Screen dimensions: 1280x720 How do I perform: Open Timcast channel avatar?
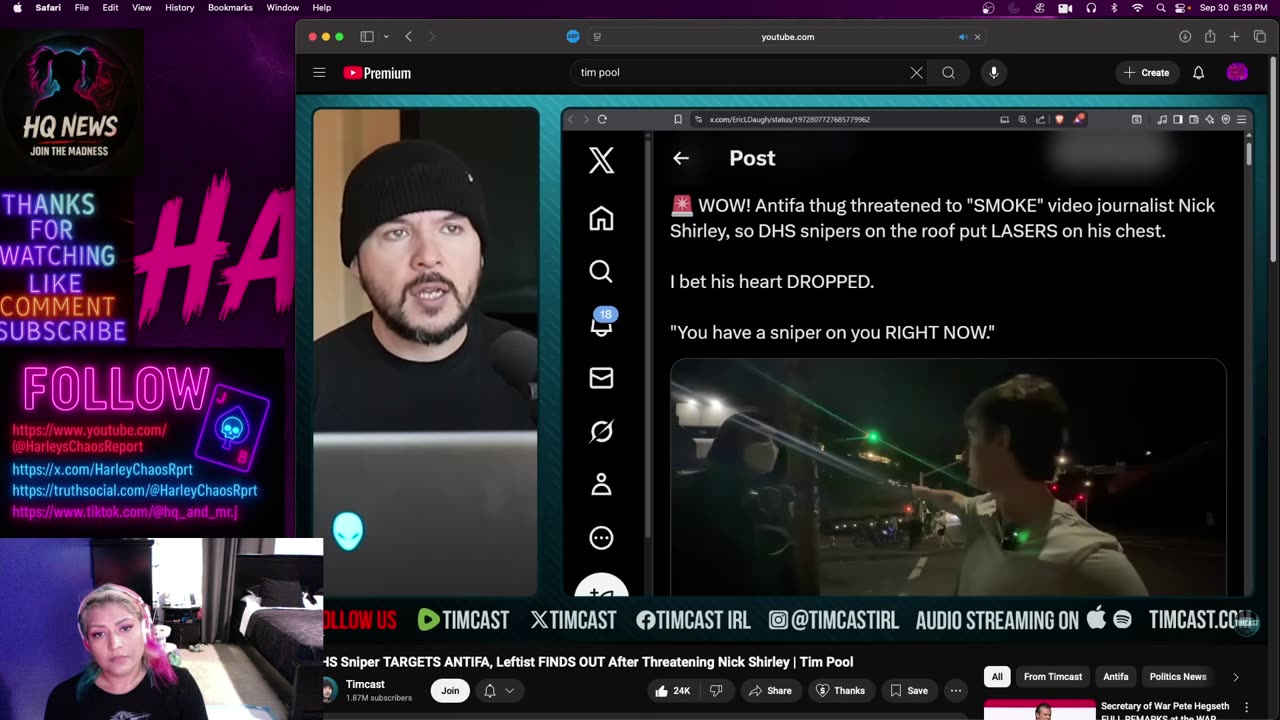coord(329,690)
